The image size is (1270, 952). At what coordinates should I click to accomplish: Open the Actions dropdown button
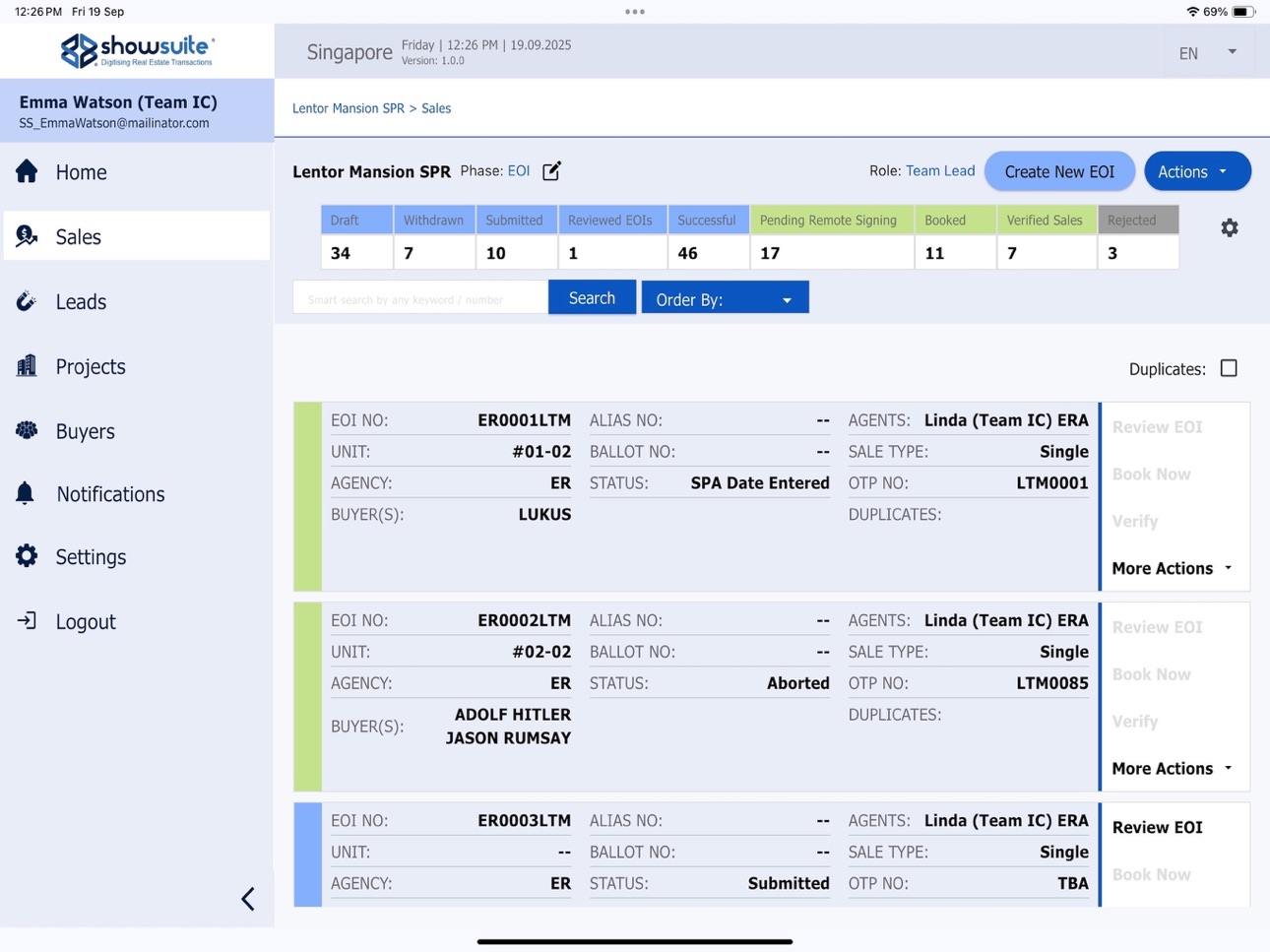click(x=1197, y=171)
